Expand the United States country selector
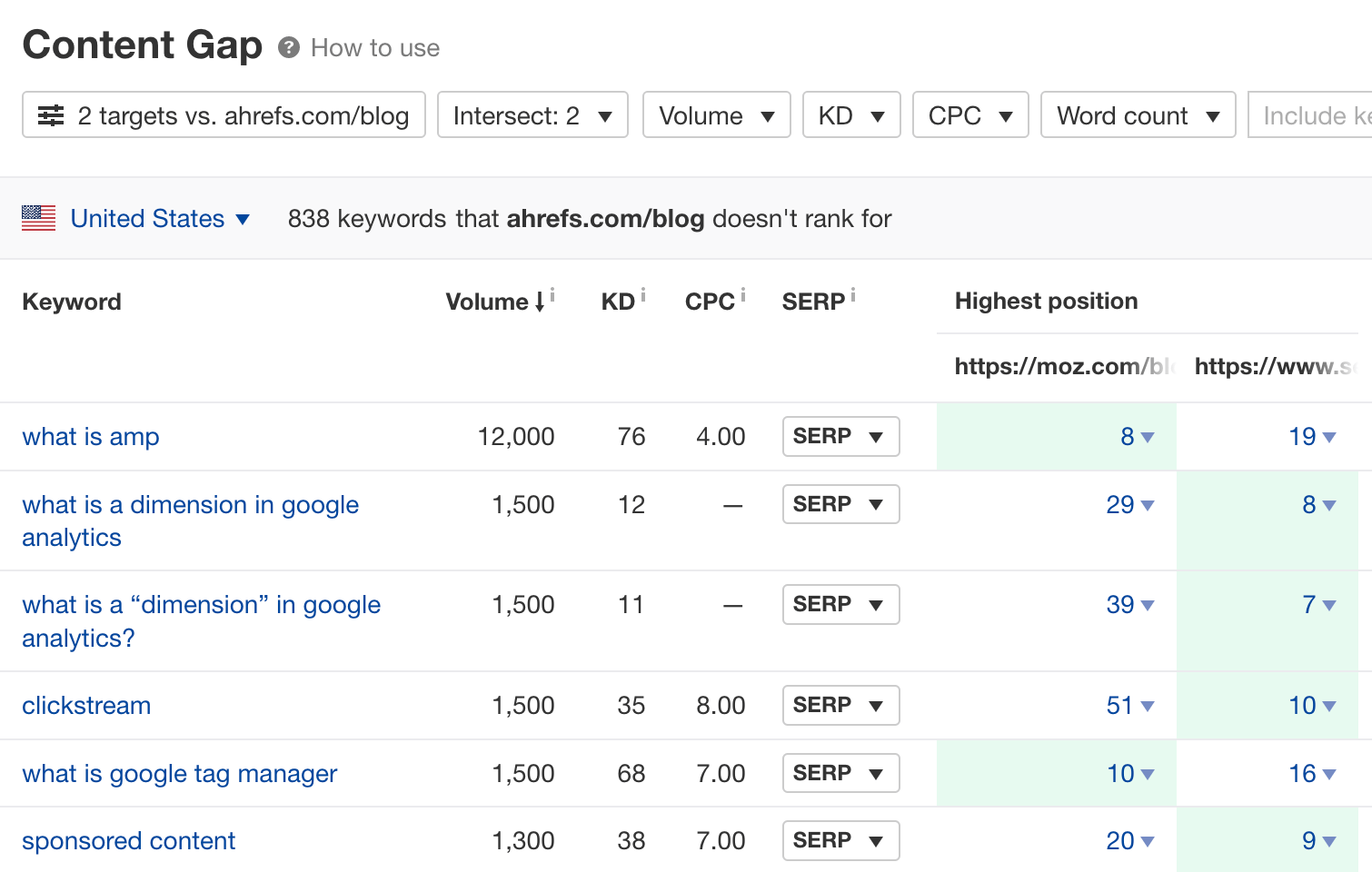 coord(242,219)
